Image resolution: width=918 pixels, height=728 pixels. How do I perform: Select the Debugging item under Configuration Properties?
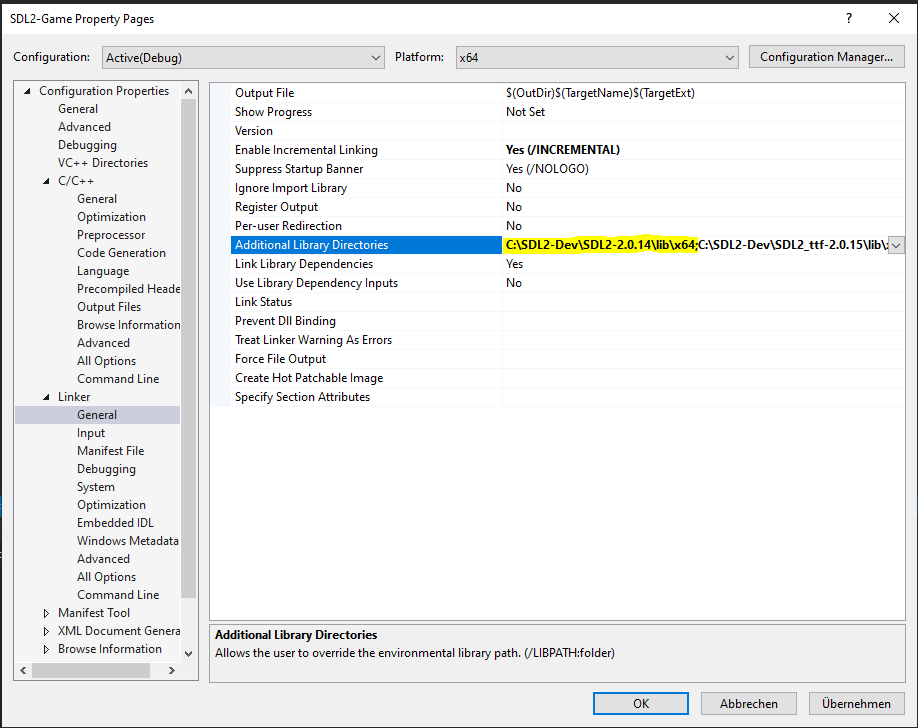point(87,145)
